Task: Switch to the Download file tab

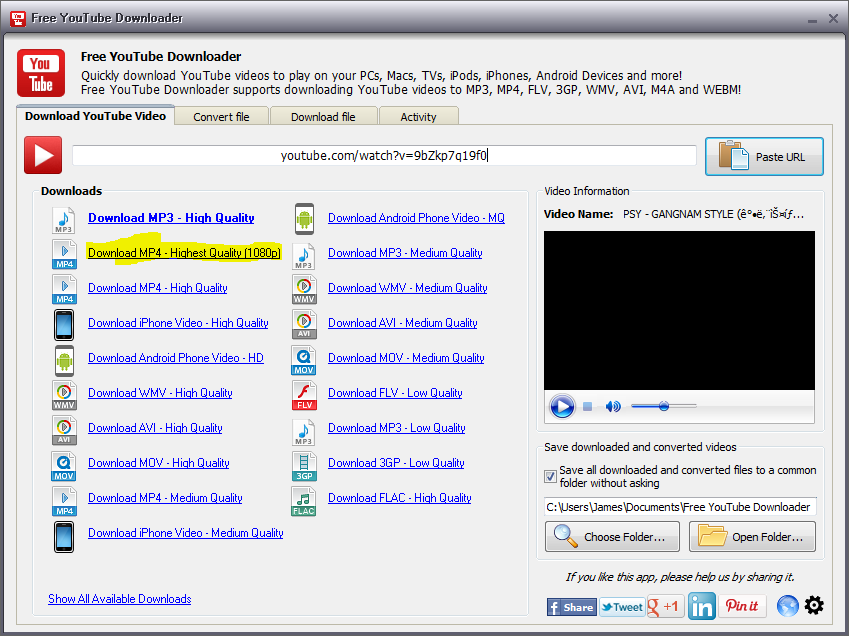Action: click(x=323, y=116)
